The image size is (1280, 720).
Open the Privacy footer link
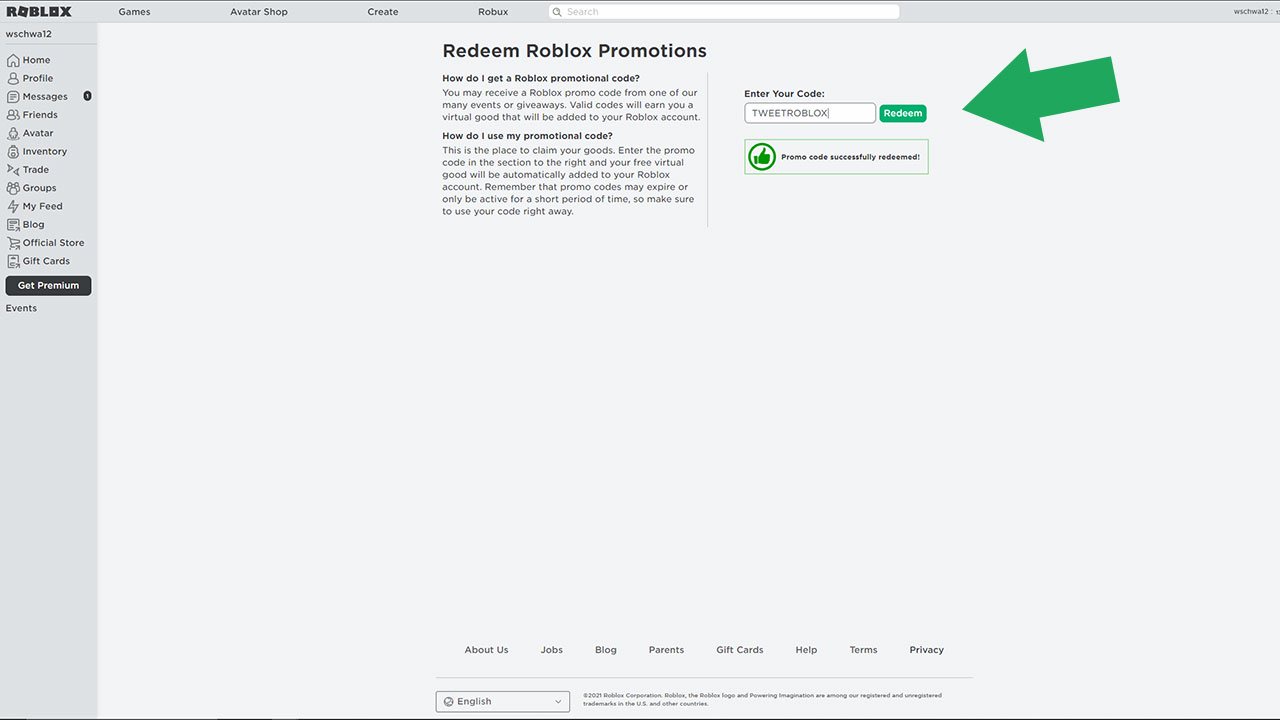click(926, 650)
